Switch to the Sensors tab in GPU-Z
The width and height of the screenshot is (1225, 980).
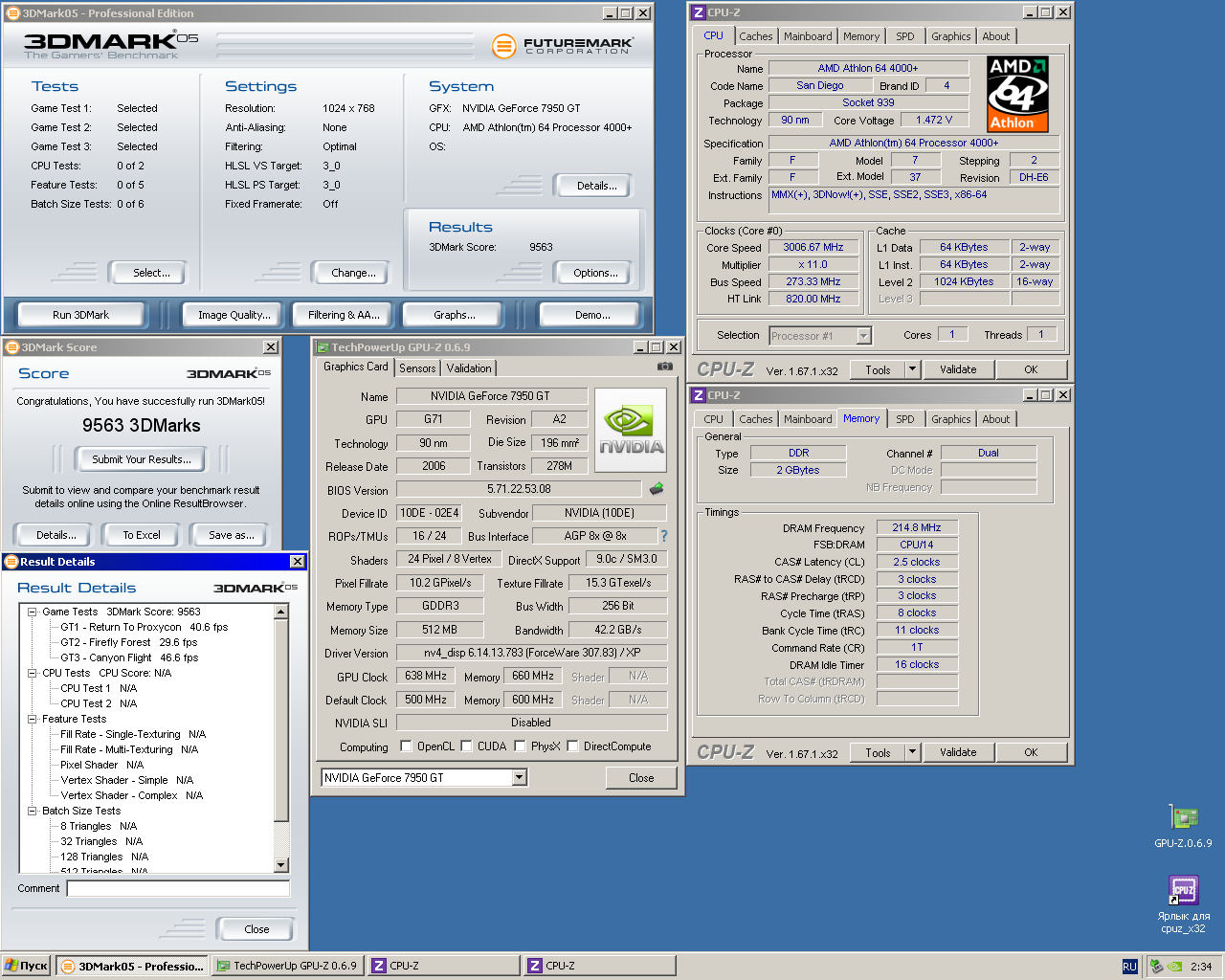(x=417, y=368)
